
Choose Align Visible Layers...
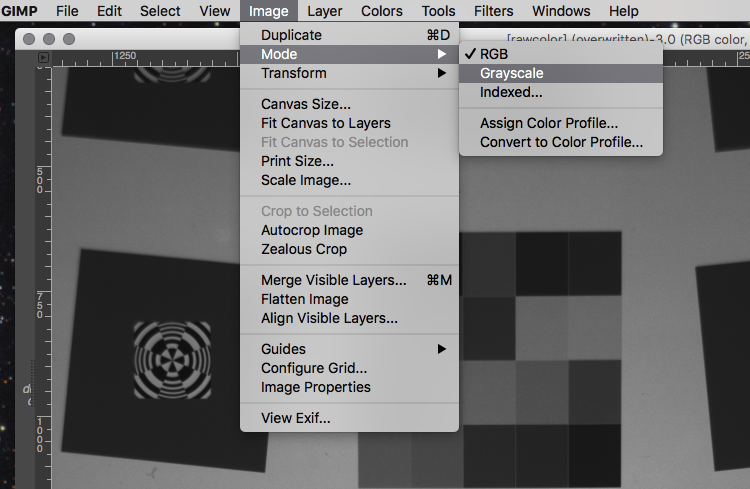[349, 318]
